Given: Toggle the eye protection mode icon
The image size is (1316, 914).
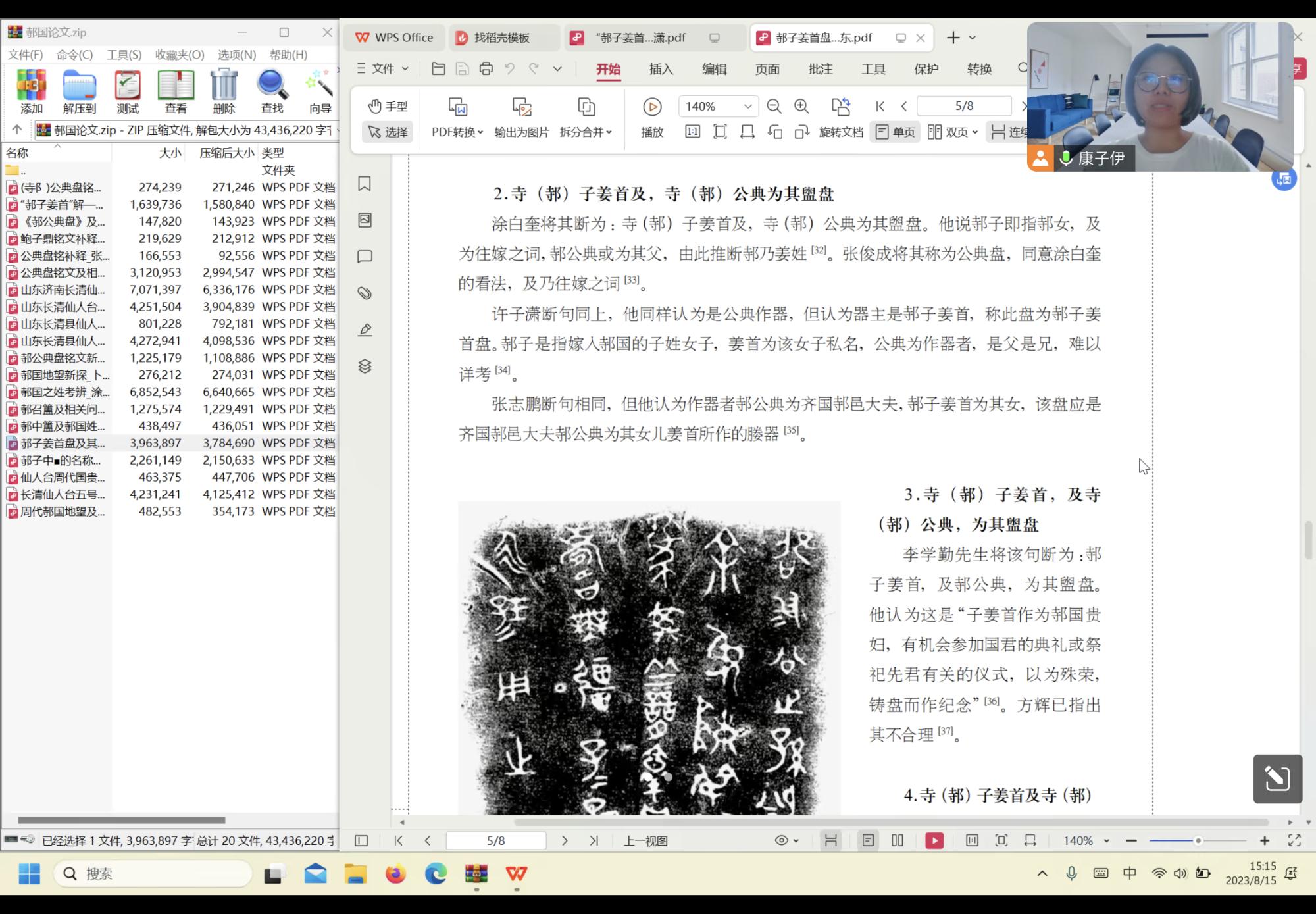Looking at the screenshot, I should (782, 840).
